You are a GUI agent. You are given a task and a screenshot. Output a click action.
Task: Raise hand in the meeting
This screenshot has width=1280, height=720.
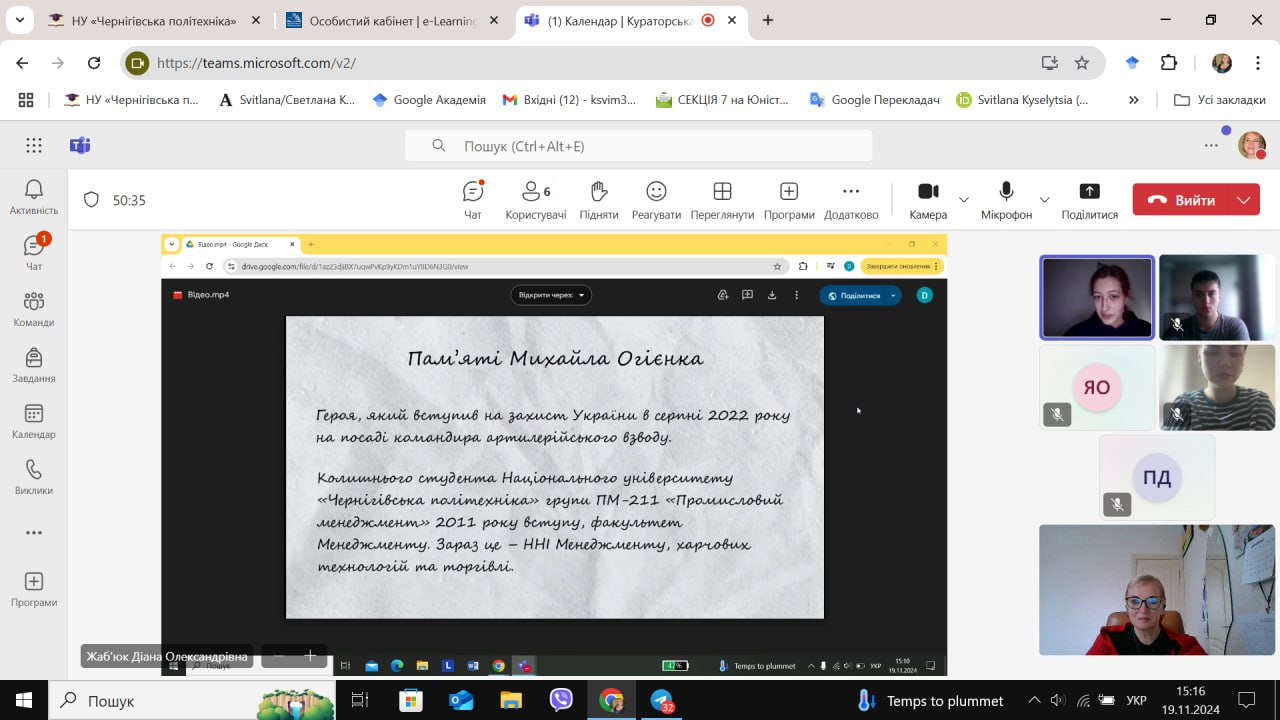598,200
